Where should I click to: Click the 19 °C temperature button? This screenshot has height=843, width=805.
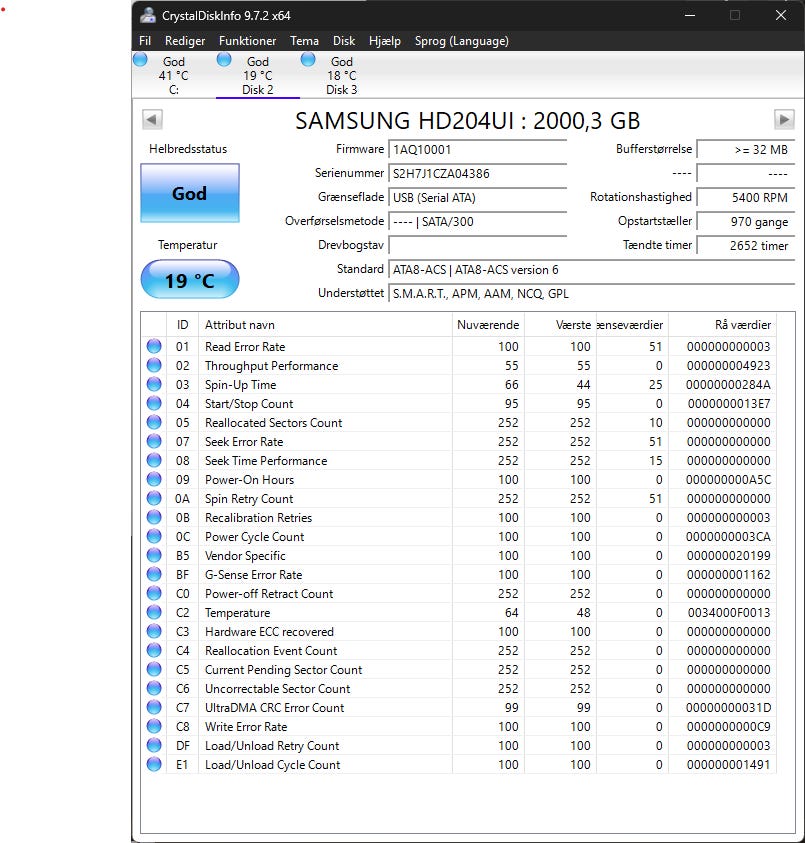(189, 280)
